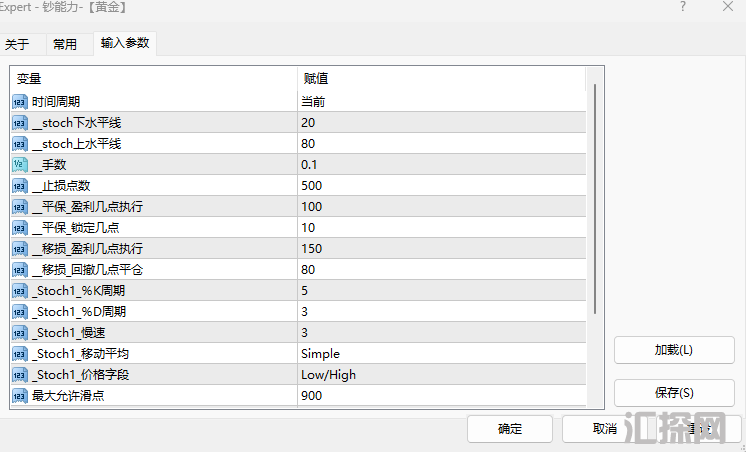Click the icon next to __stoch下水平线
Screen dimensions: 746x452
click(x=20, y=123)
